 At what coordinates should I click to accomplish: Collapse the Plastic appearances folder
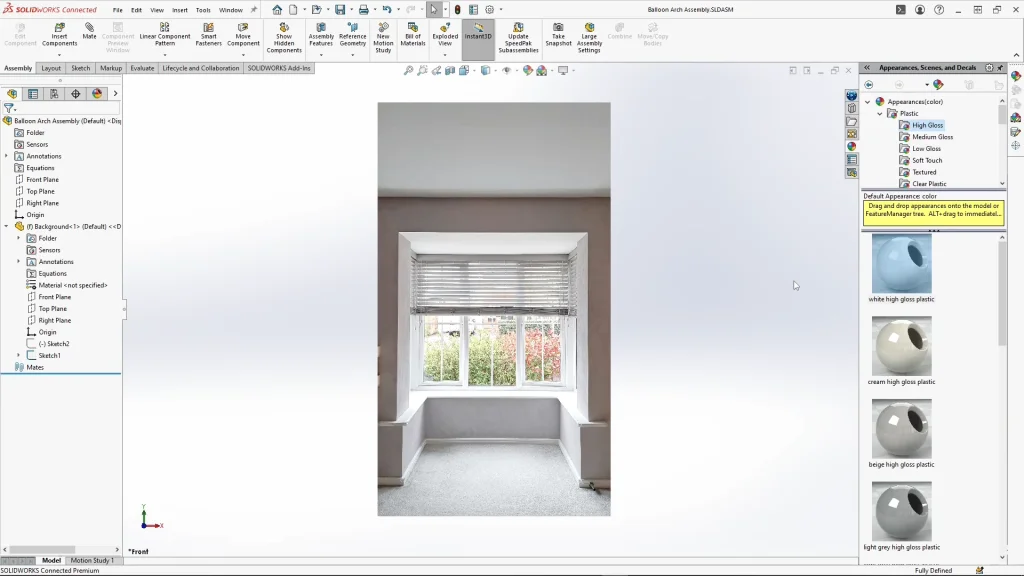pyautogui.click(x=880, y=114)
